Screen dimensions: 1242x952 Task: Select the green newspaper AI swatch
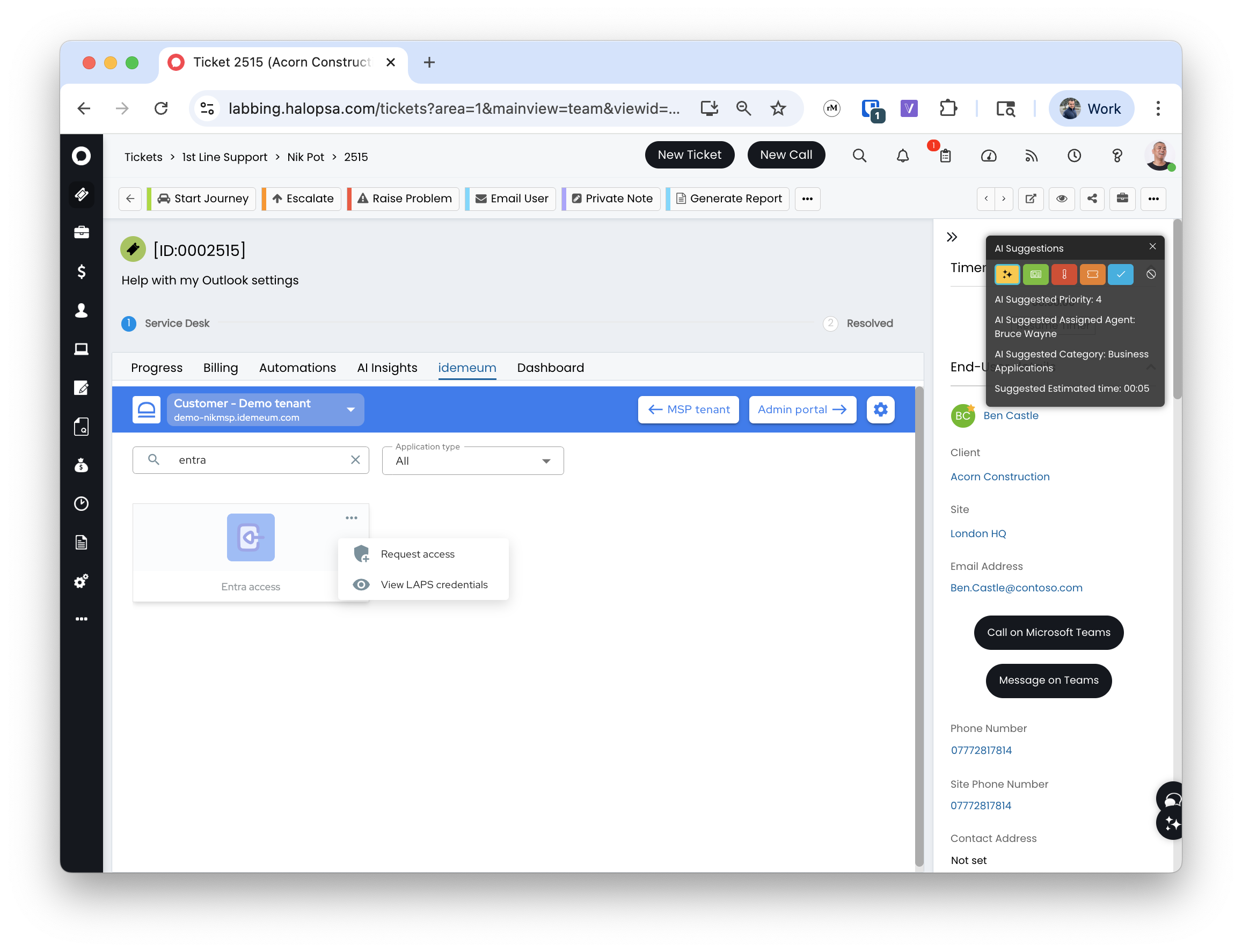1036,274
